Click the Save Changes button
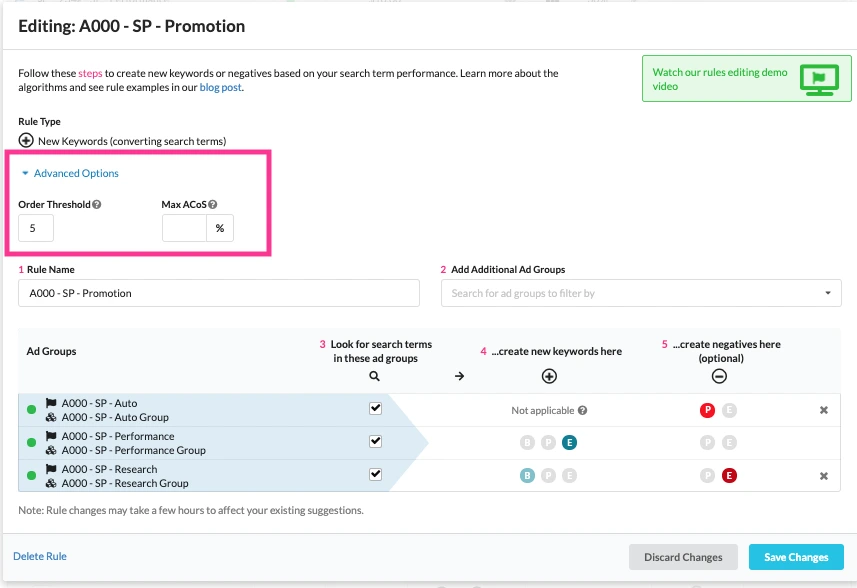 (795, 557)
